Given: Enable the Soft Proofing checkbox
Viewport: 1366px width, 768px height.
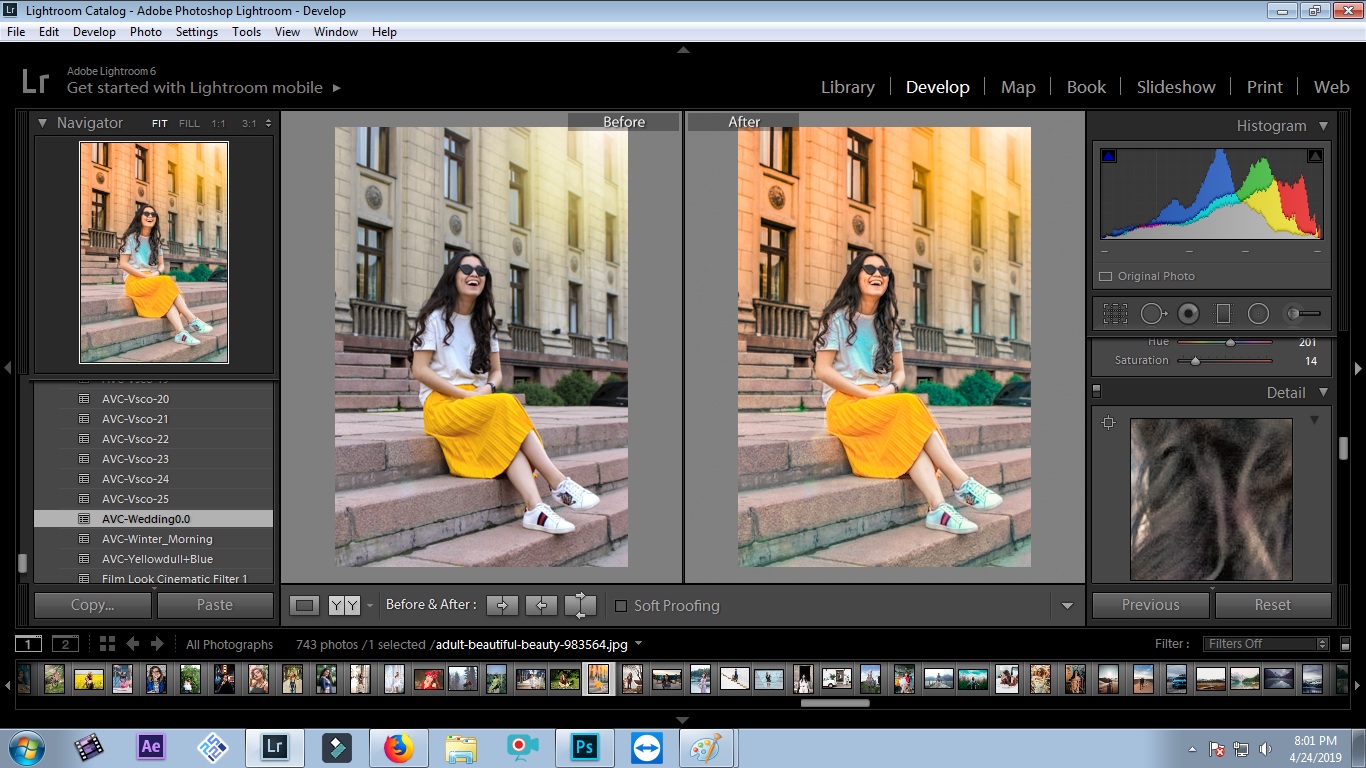Looking at the screenshot, I should coord(621,606).
